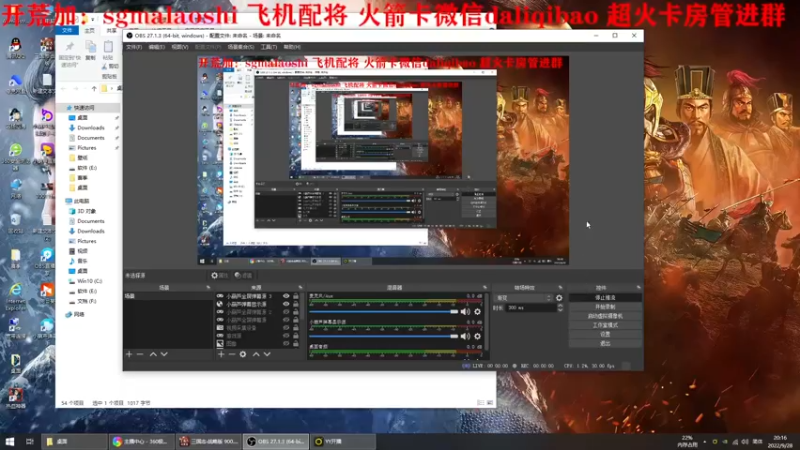
Task: Add a new scene with the plus icon
Action: coord(129,354)
